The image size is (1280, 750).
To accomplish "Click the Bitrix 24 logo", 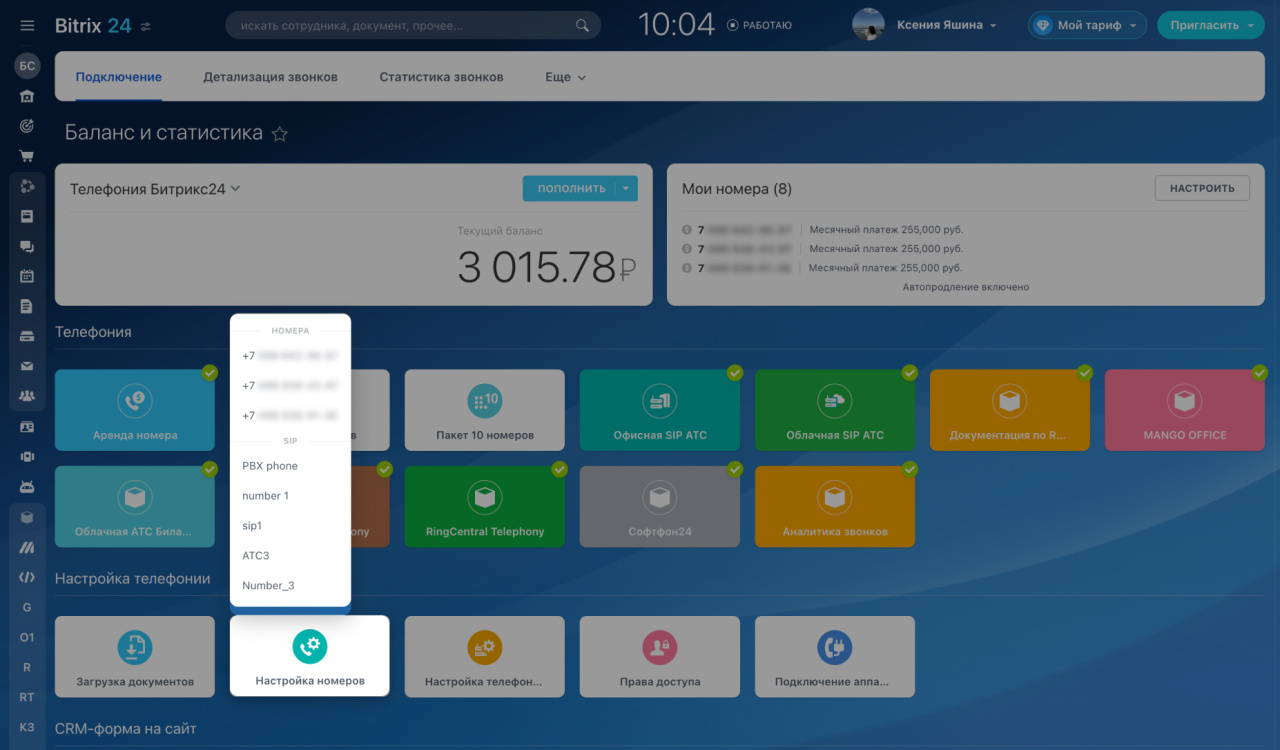I will (92, 25).
